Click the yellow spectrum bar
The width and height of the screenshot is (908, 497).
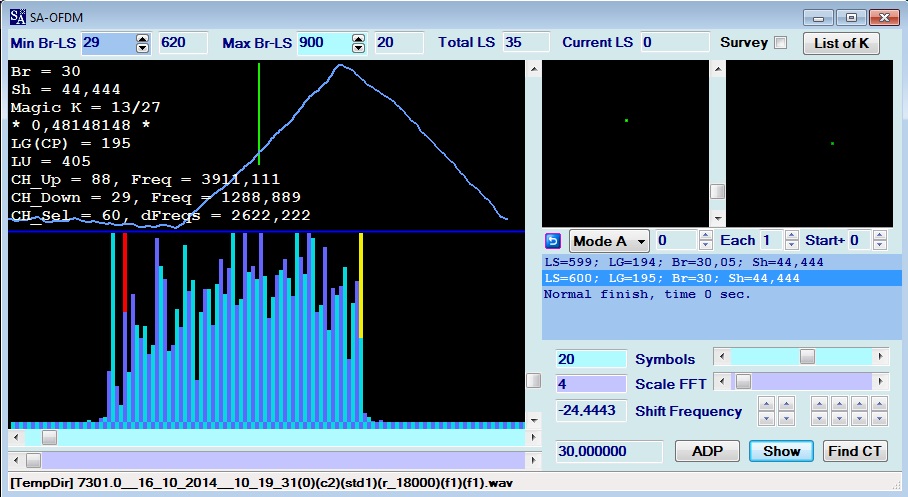(x=361, y=286)
